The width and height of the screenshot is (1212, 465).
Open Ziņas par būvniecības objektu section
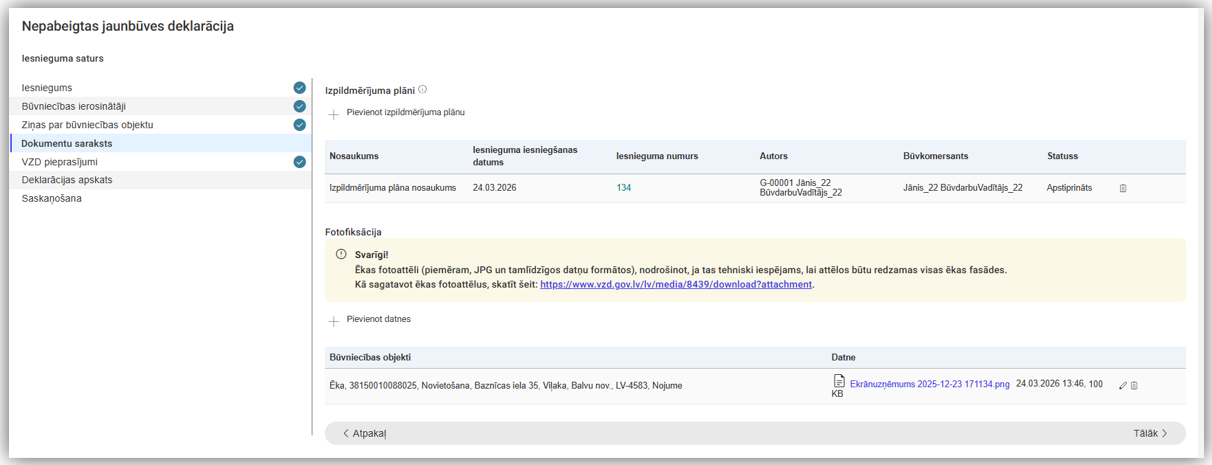tap(88, 125)
